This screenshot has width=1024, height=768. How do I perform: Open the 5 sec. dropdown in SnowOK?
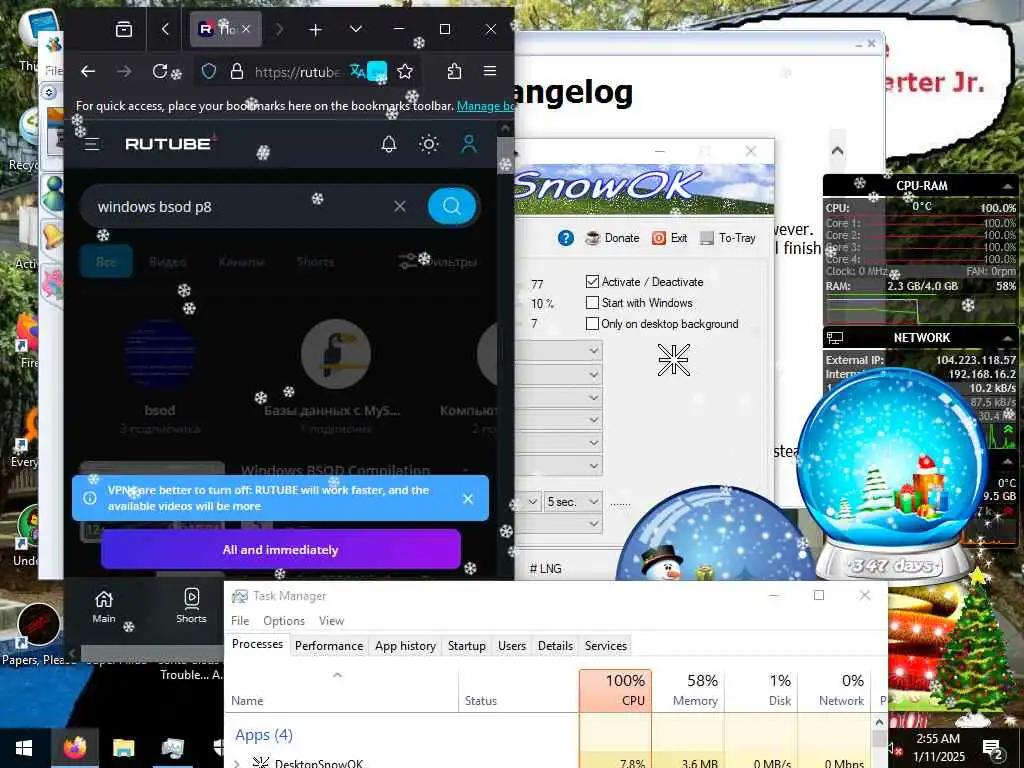click(x=573, y=502)
